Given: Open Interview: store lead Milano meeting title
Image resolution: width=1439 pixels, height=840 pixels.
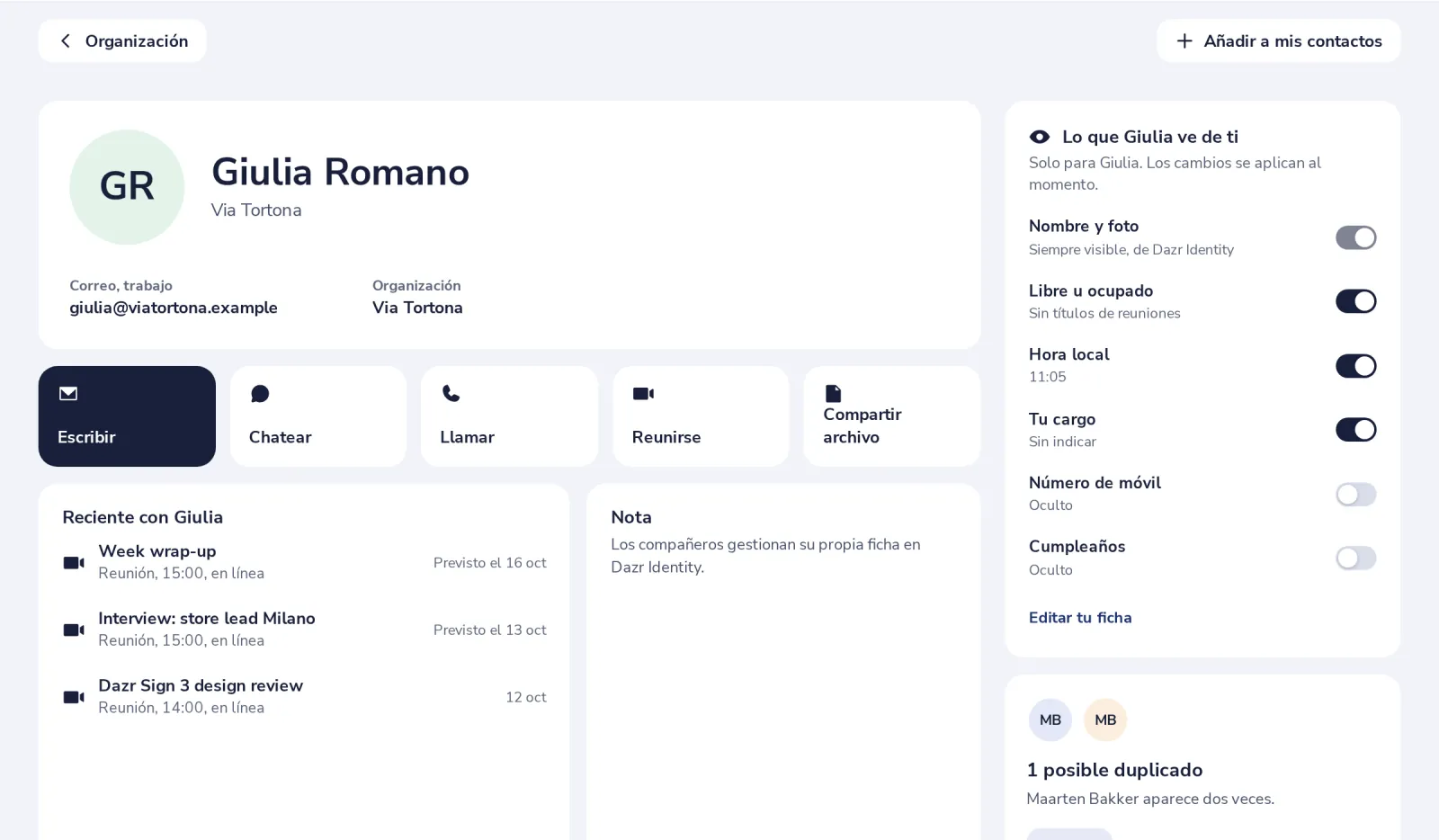Looking at the screenshot, I should pos(207,619).
